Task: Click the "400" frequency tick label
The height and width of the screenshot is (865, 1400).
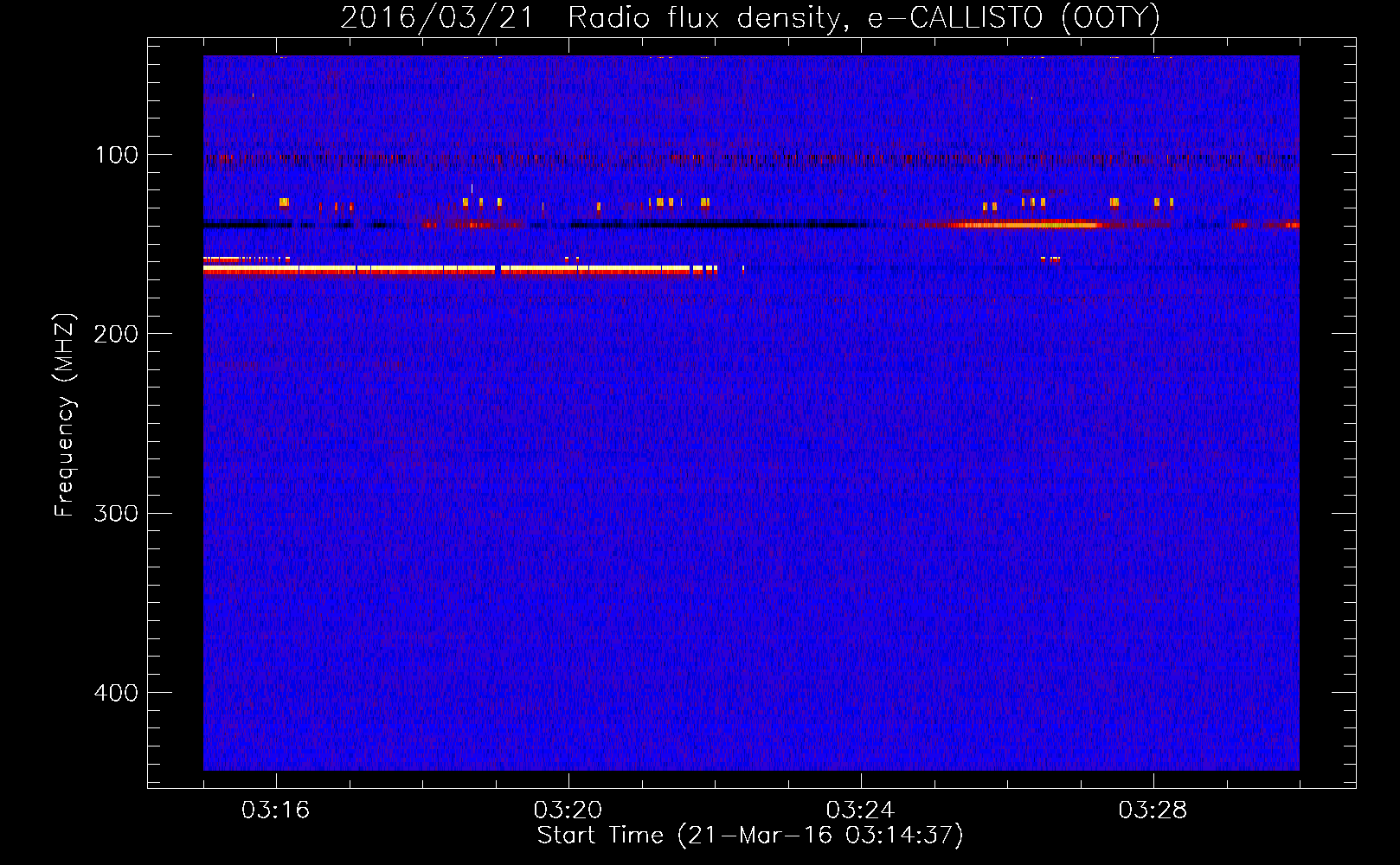Action: point(116,693)
